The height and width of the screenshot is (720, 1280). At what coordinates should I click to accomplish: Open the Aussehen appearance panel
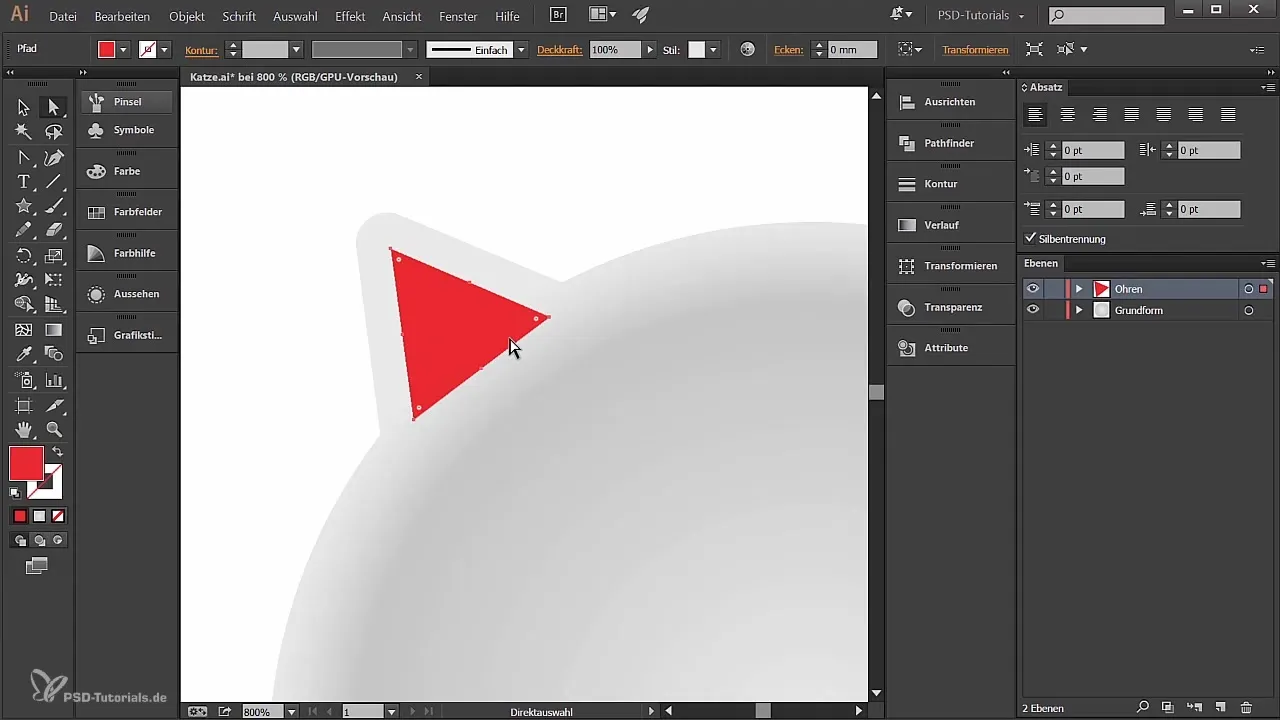click(127, 294)
